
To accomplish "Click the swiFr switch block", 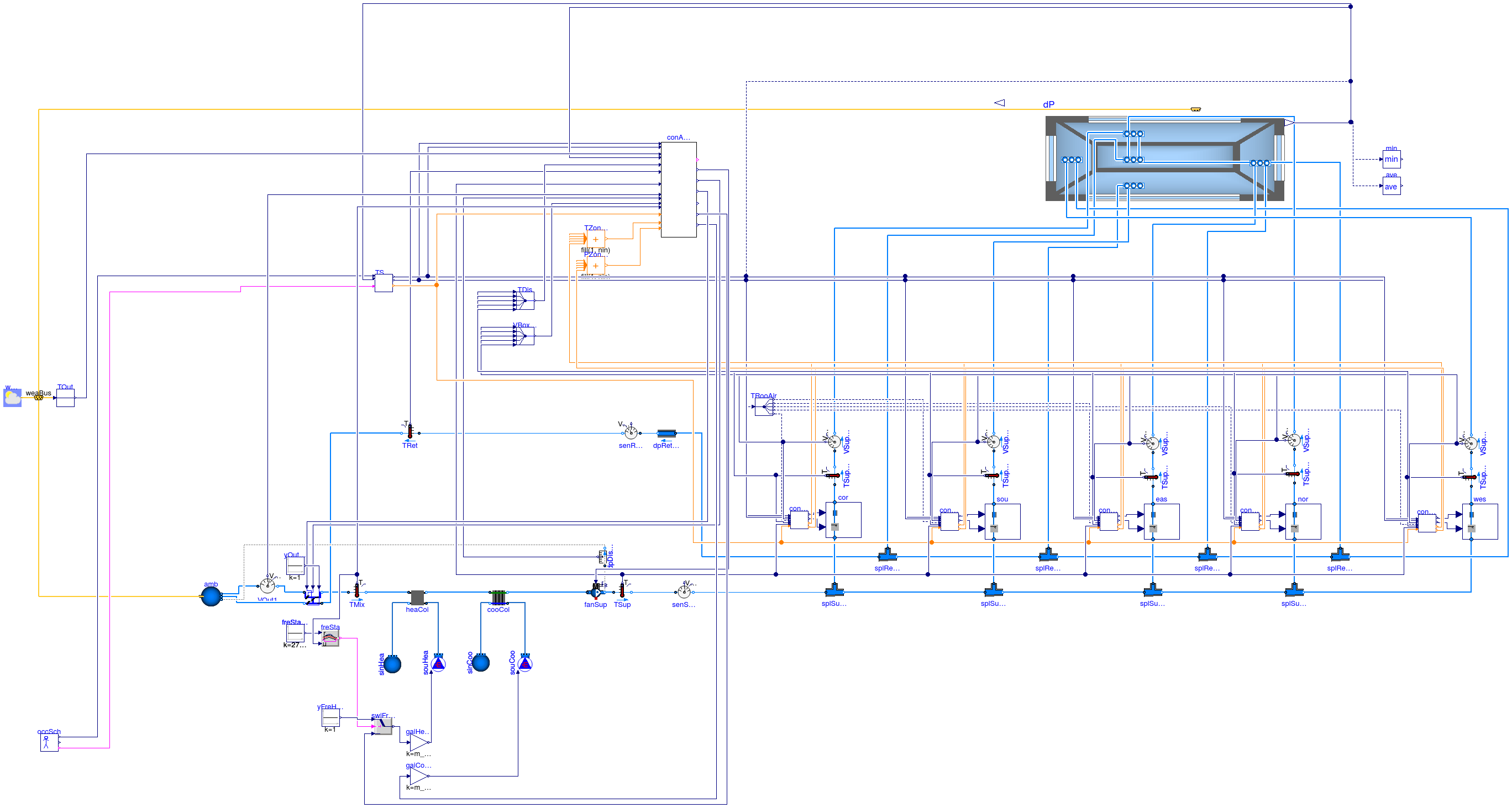I will coord(384,726).
